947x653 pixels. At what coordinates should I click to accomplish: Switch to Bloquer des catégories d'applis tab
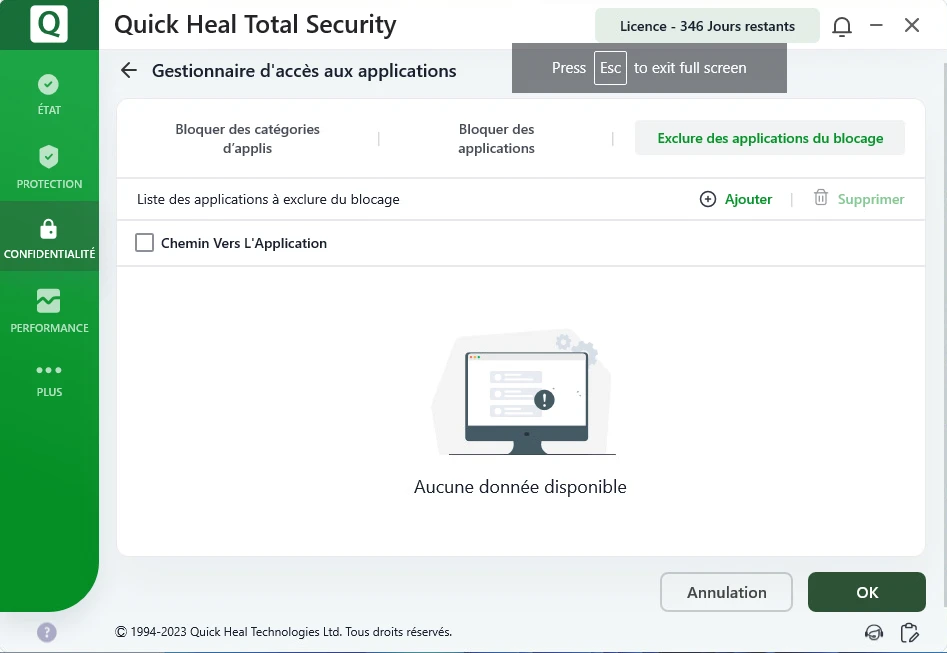coord(247,139)
